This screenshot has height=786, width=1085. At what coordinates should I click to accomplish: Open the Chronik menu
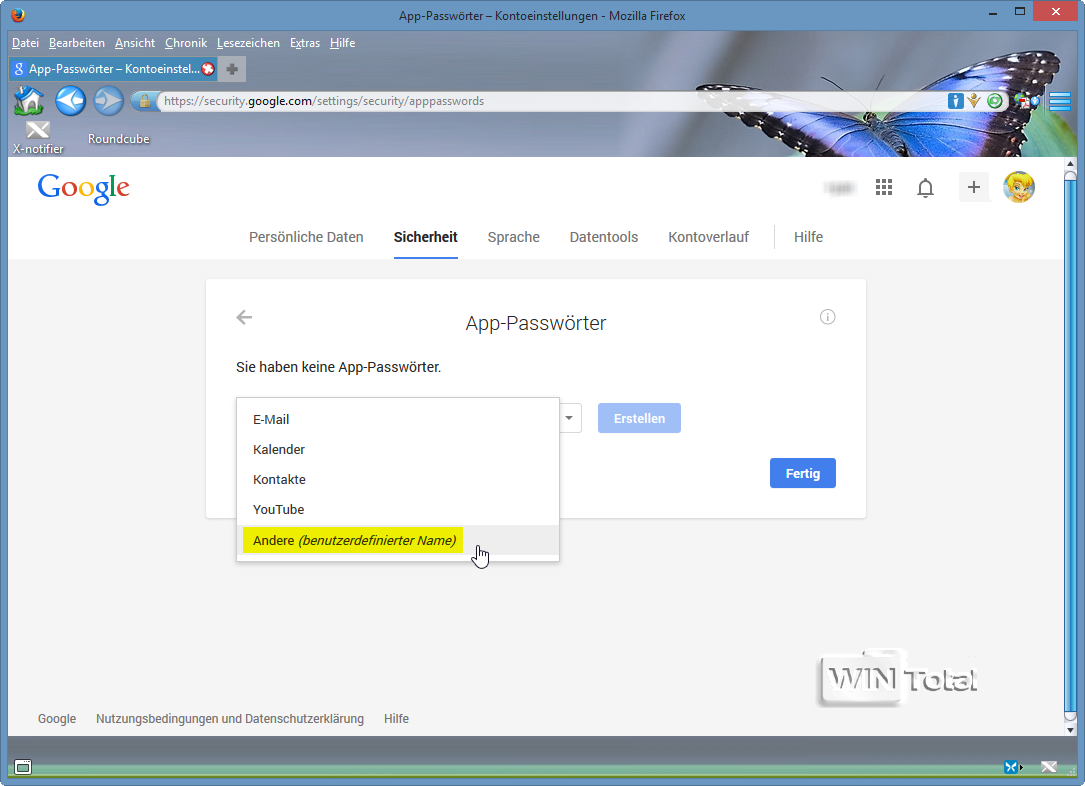point(185,43)
